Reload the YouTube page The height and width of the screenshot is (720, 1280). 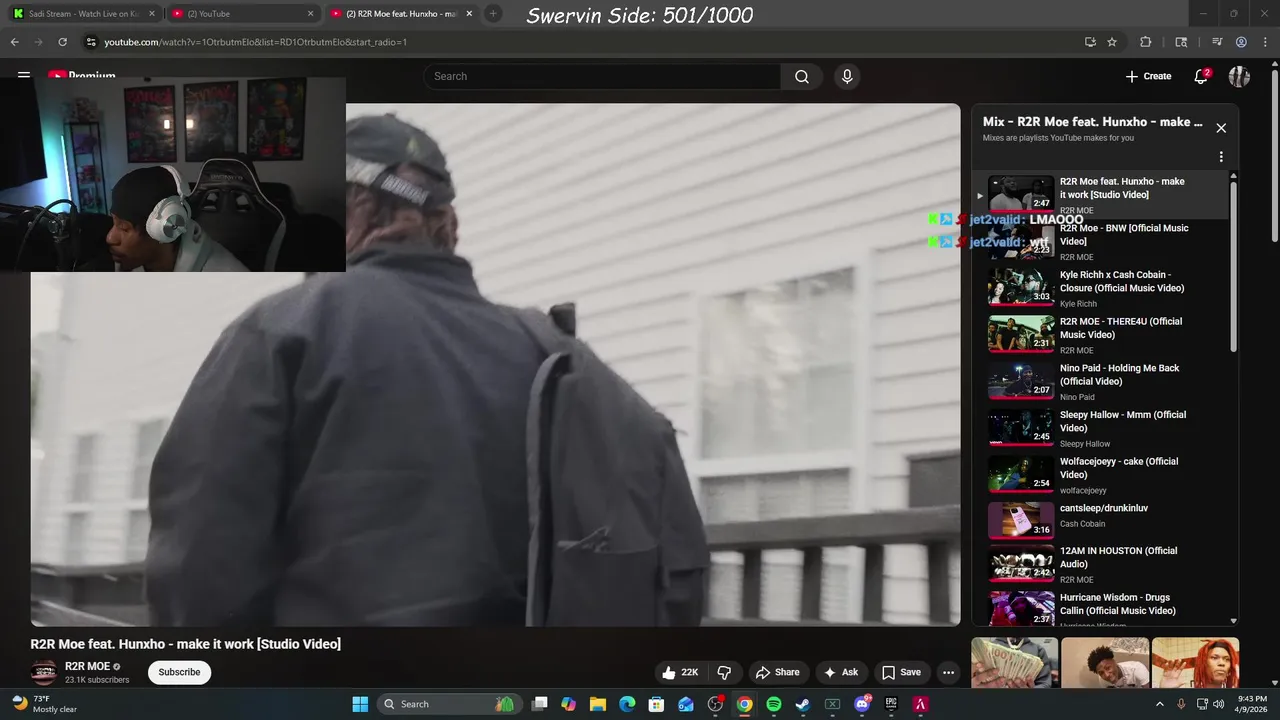(x=62, y=42)
